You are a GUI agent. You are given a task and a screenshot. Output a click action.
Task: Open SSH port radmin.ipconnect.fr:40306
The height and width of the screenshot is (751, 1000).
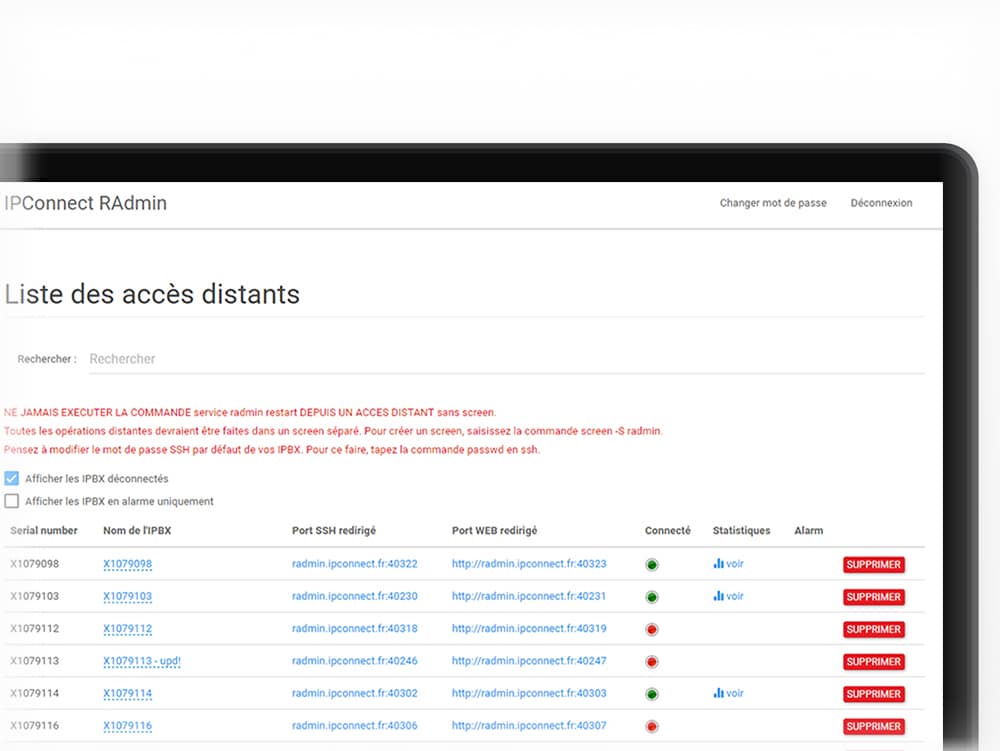355,725
